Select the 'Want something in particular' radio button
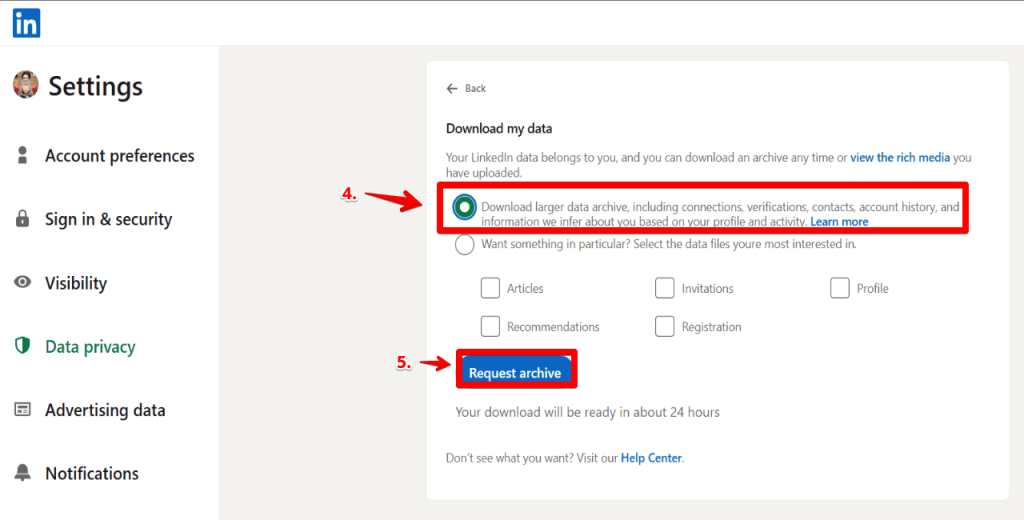Image resolution: width=1024 pixels, height=520 pixels. tap(464, 244)
